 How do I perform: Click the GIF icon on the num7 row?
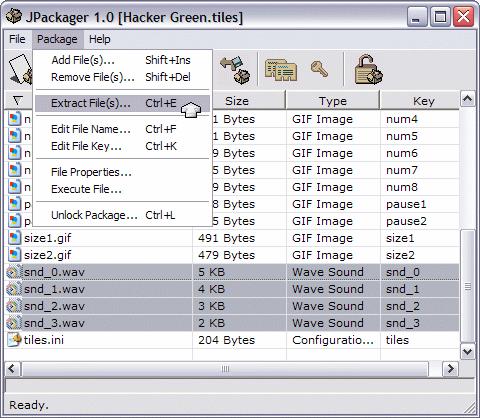pos(14,170)
